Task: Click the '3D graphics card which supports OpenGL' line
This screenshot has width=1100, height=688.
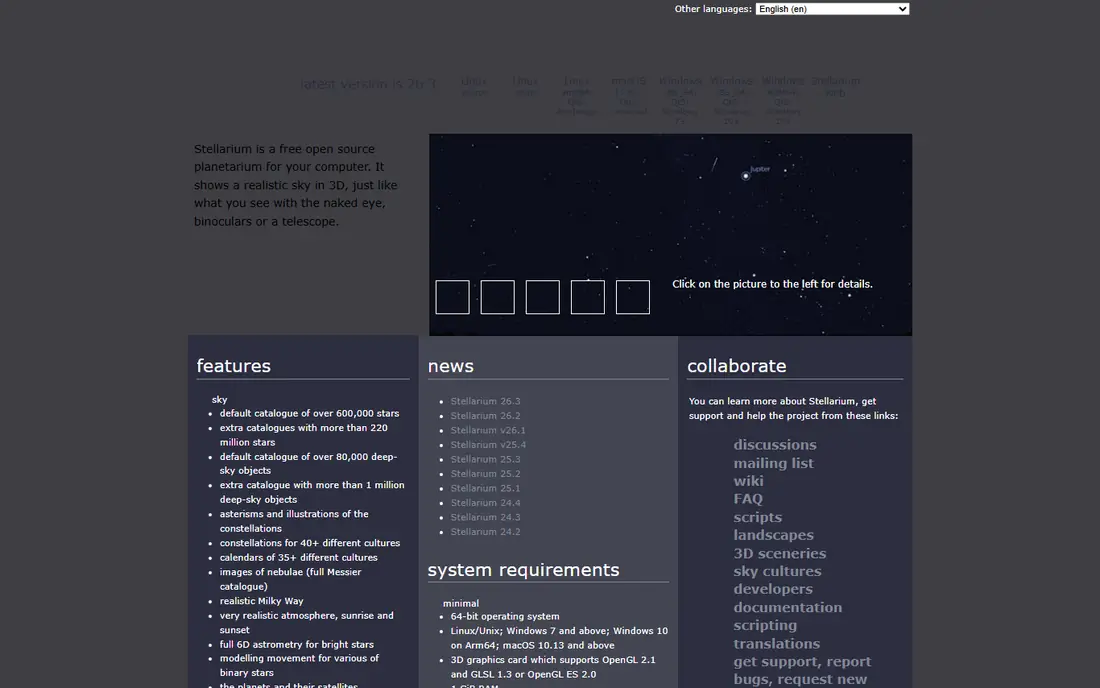Action: pos(553,667)
